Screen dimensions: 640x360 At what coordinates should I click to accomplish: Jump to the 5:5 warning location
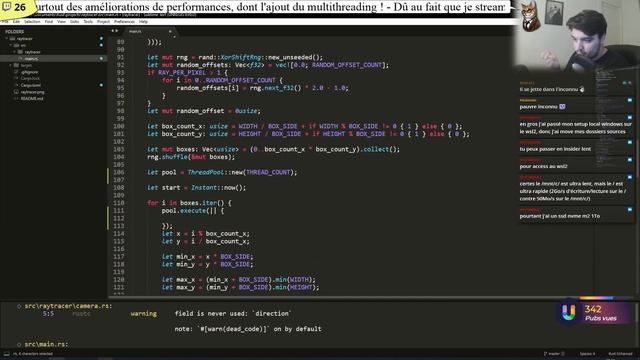[48, 314]
